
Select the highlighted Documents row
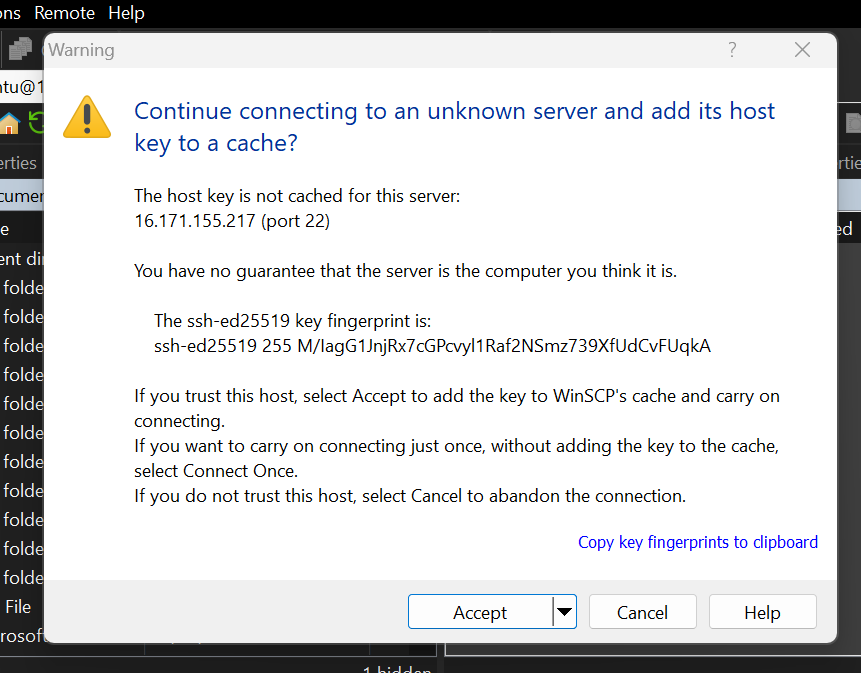point(21,196)
